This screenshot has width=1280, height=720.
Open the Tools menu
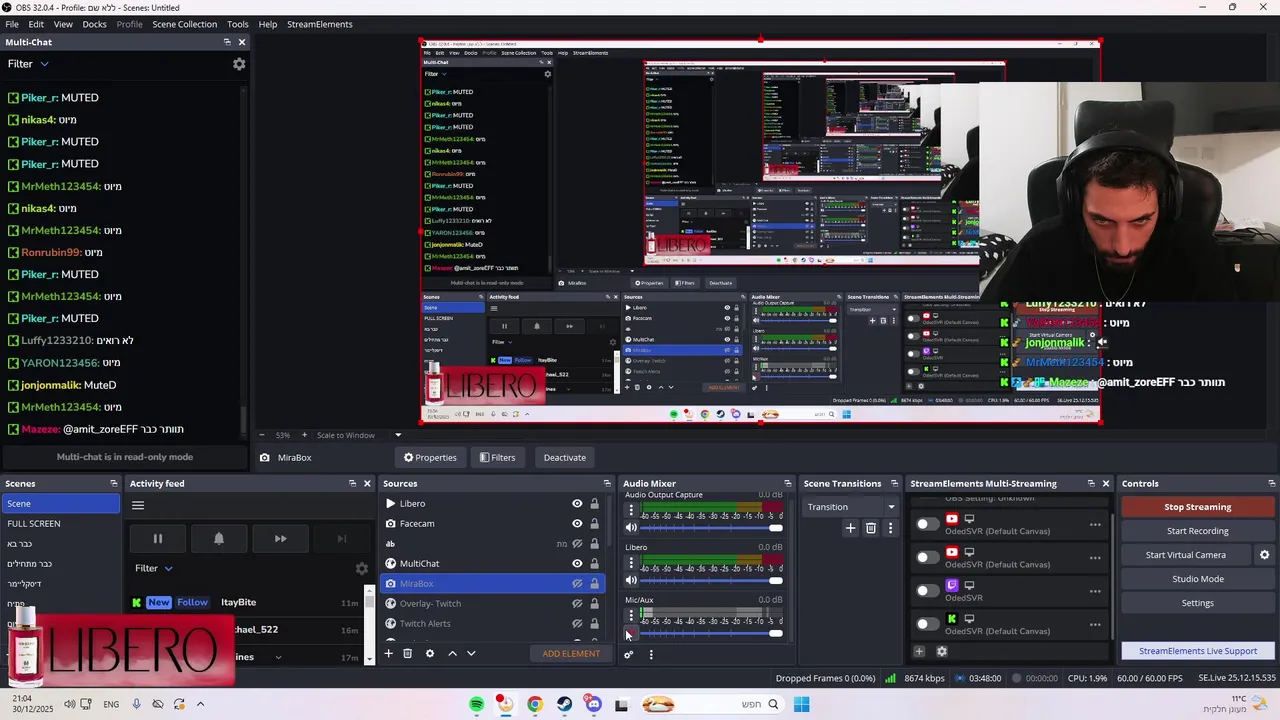click(237, 24)
